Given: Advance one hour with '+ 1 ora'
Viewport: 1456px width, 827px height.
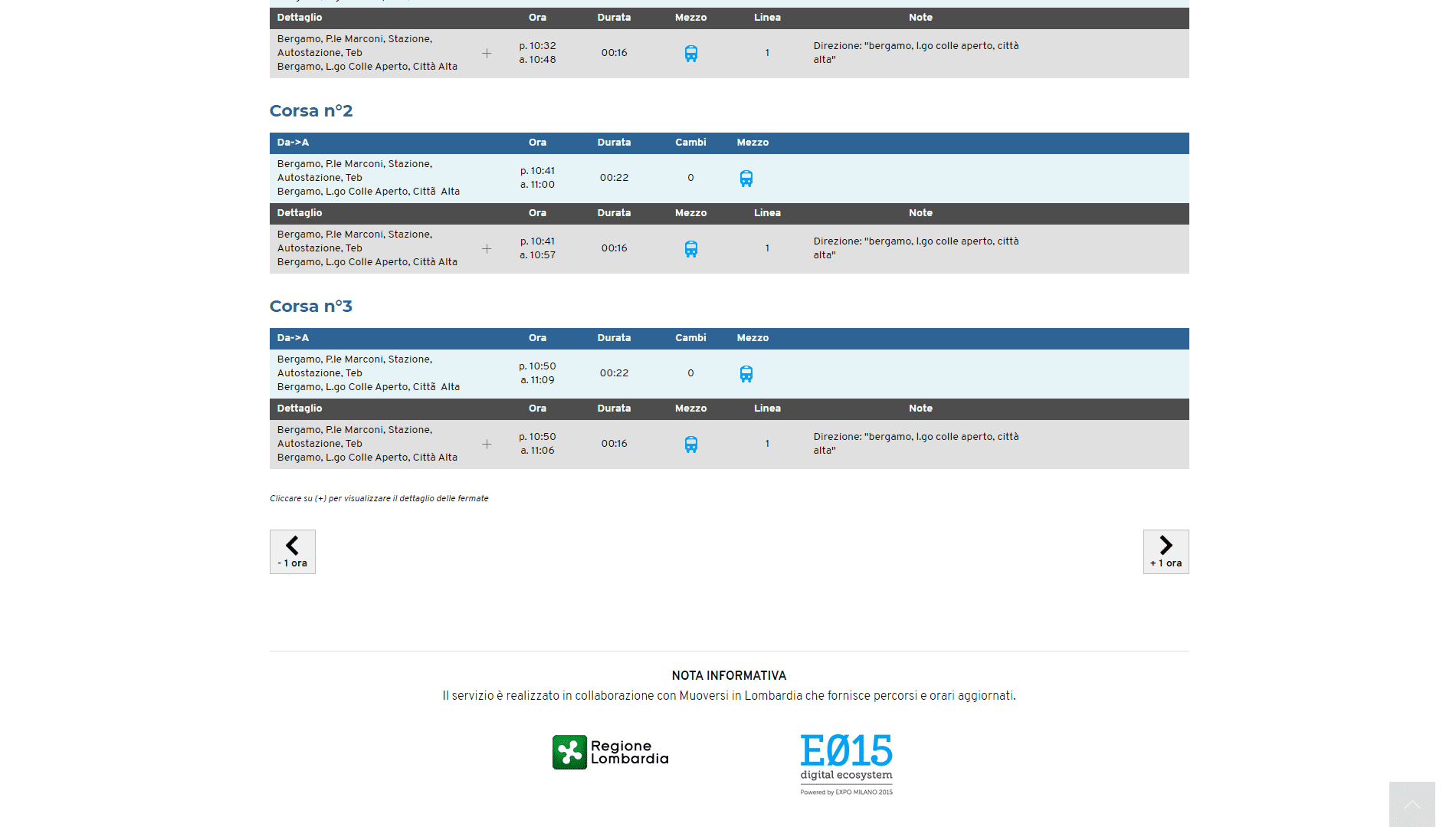Looking at the screenshot, I should coord(1166,552).
